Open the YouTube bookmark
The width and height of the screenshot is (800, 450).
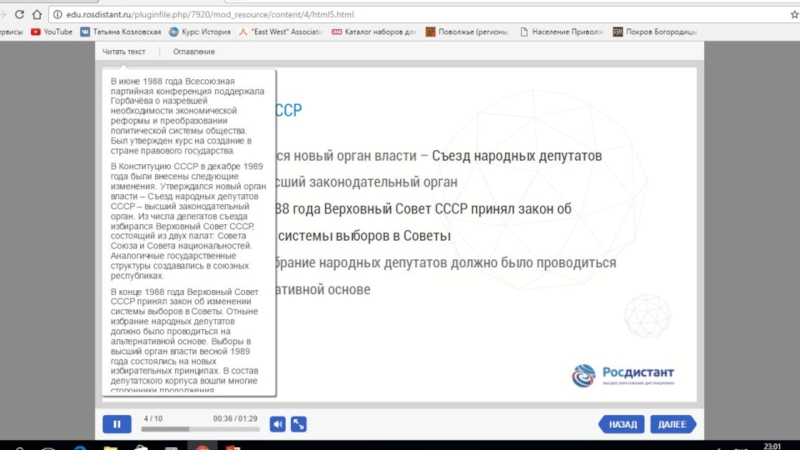(x=52, y=32)
